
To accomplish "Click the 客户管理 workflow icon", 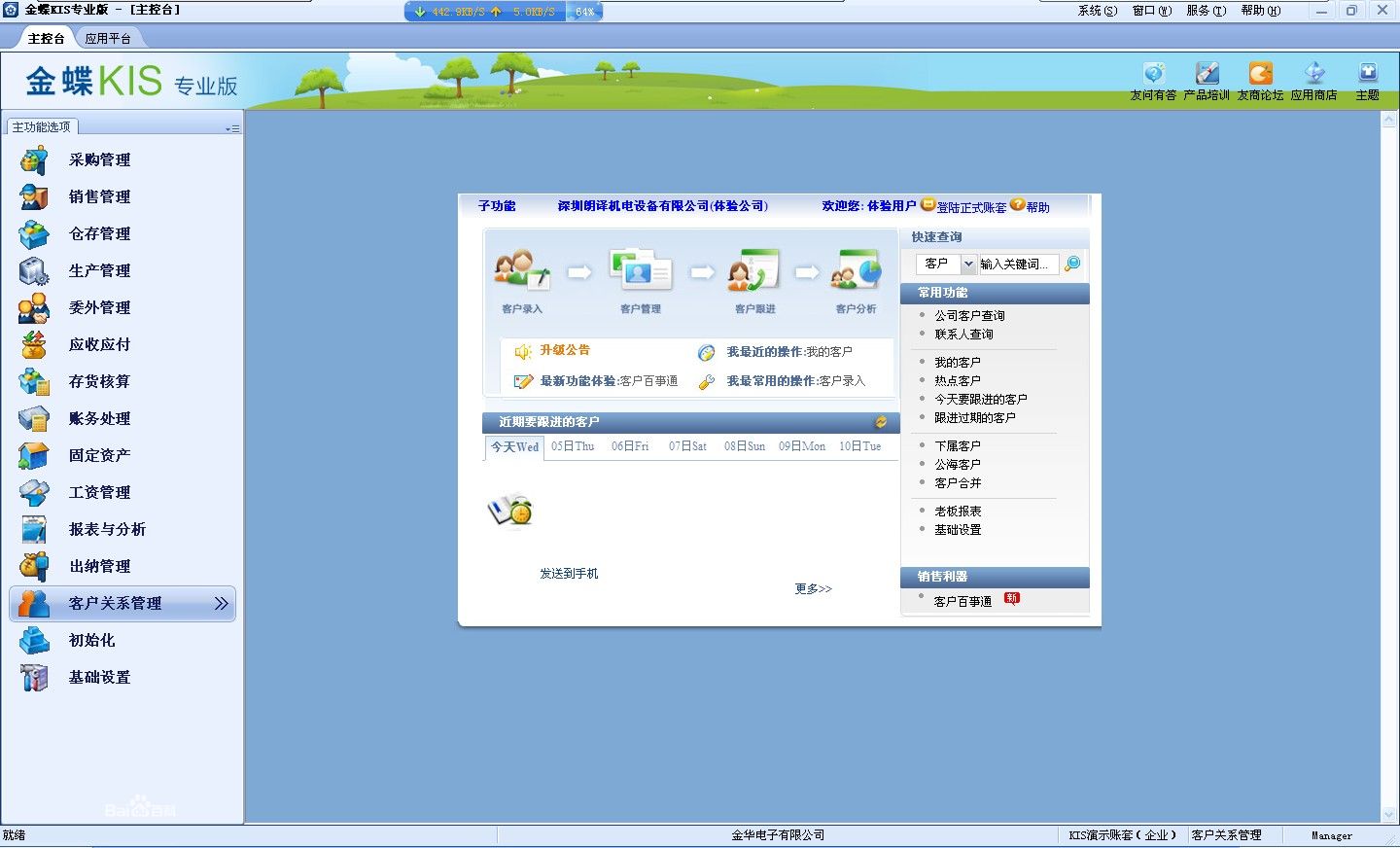I will coord(640,269).
